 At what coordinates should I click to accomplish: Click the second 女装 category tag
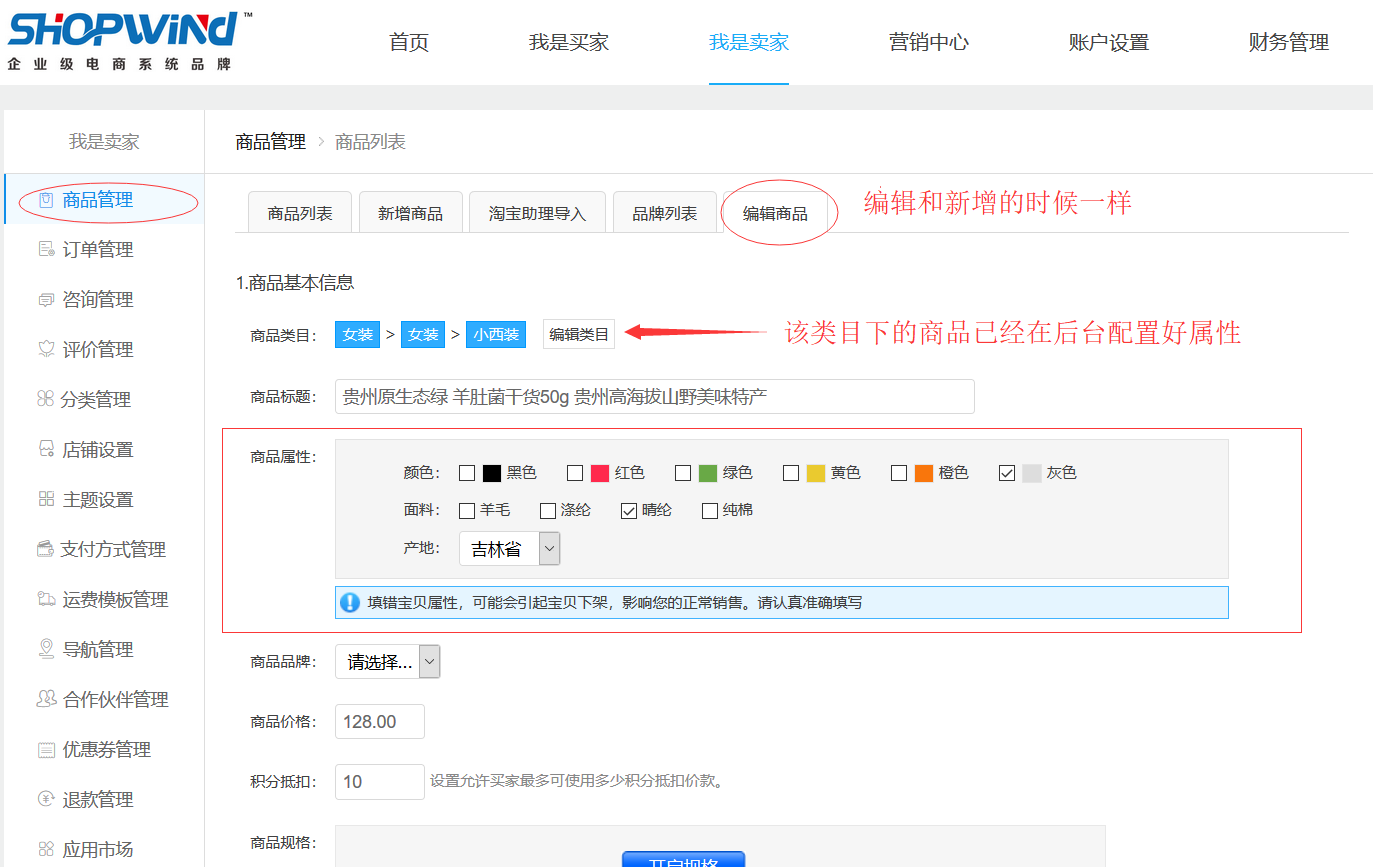pos(423,334)
